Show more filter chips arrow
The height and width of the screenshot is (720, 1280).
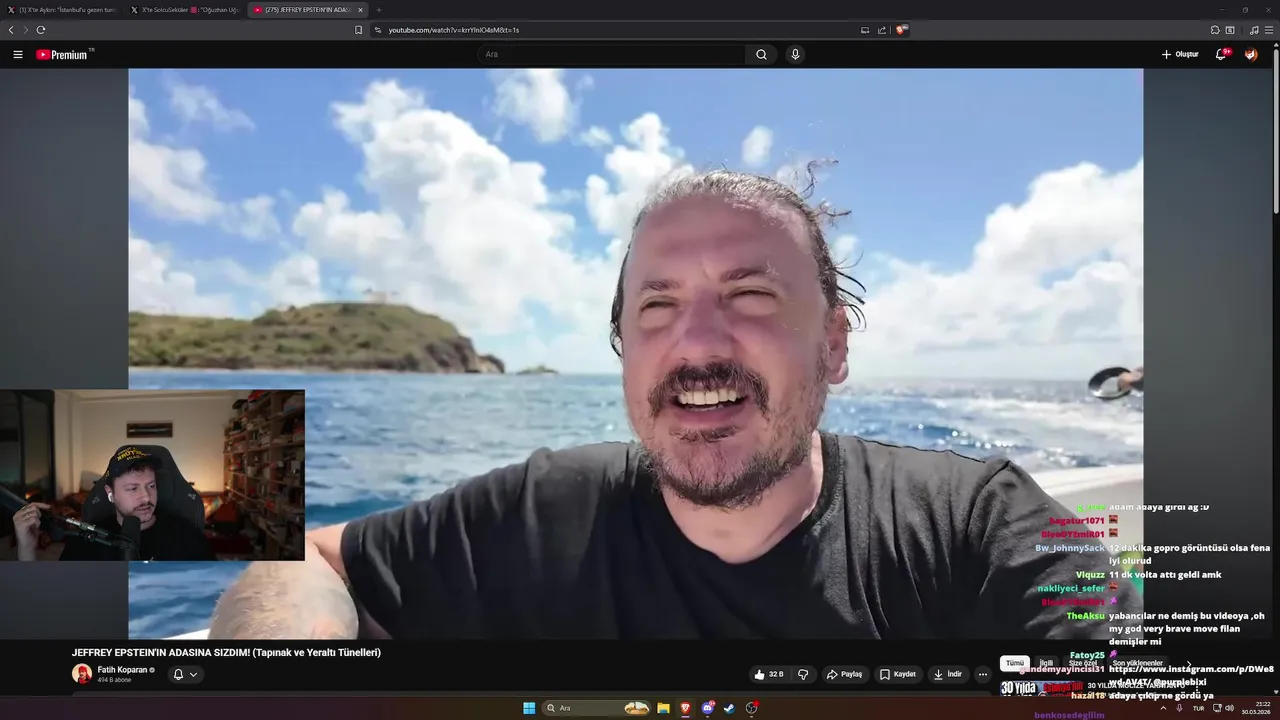click(1188, 663)
